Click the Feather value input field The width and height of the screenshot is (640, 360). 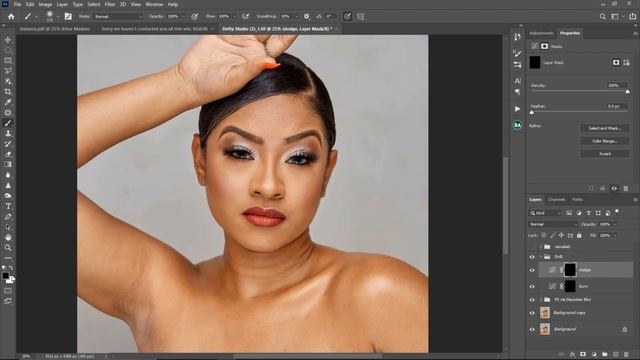point(616,106)
